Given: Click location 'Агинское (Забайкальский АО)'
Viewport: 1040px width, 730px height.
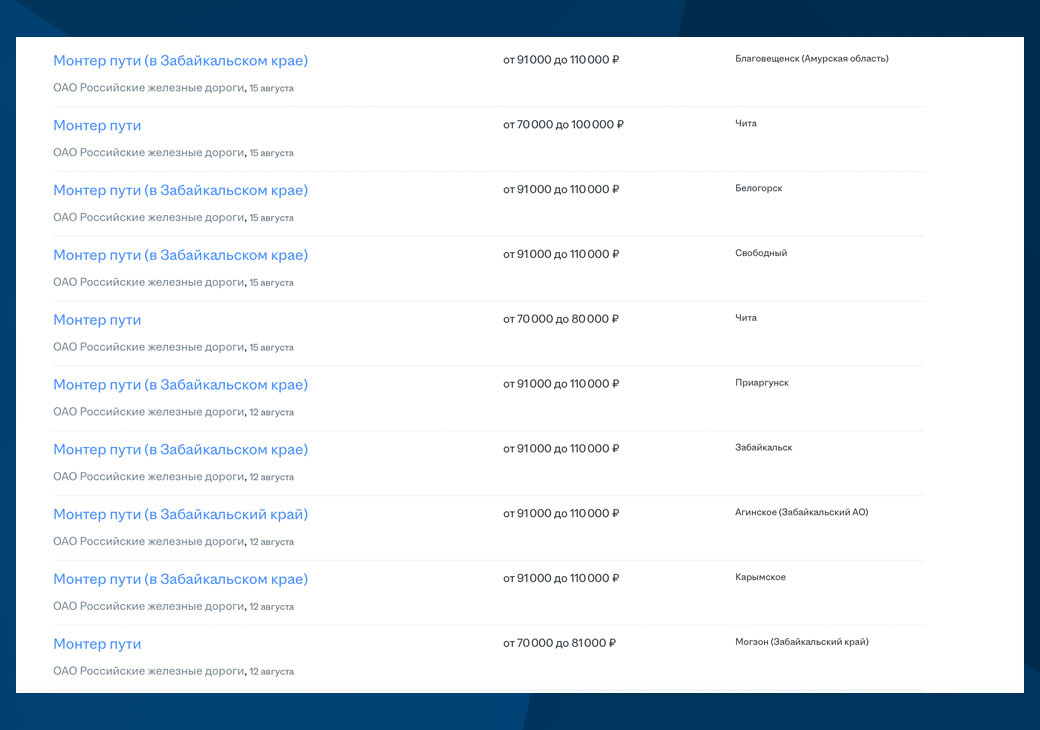Looking at the screenshot, I should (801, 512).
